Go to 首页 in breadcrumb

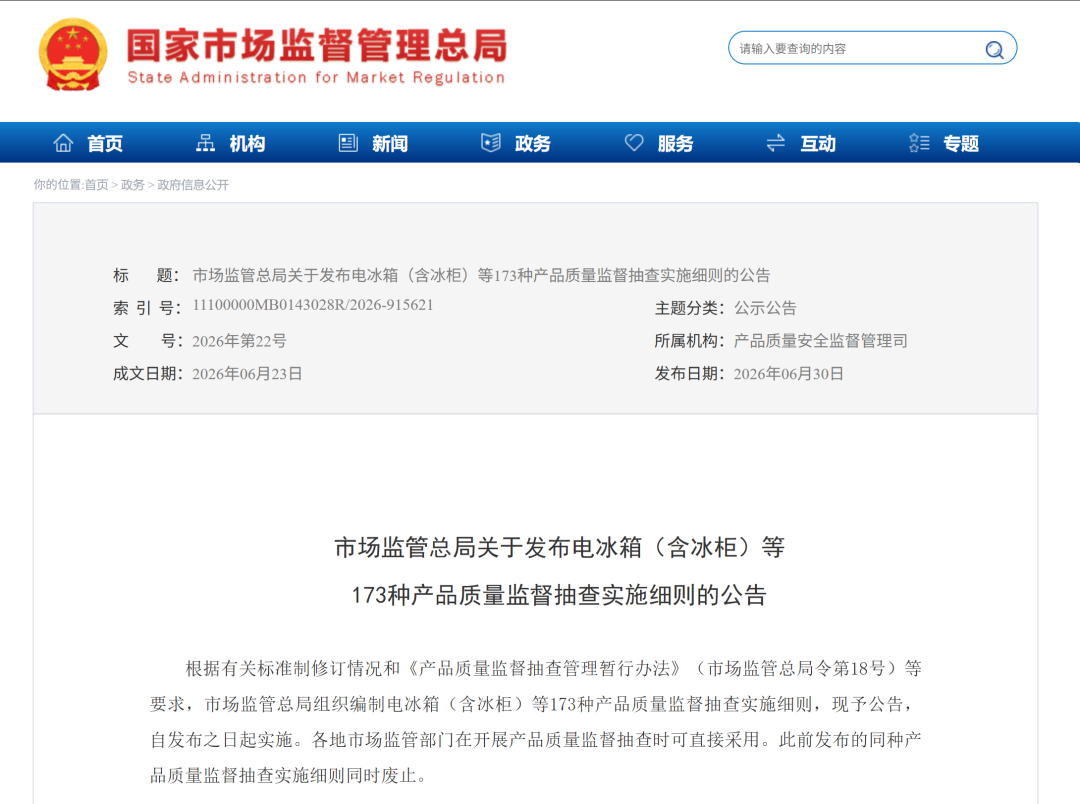pyautogui.click(x=96, y=185)
